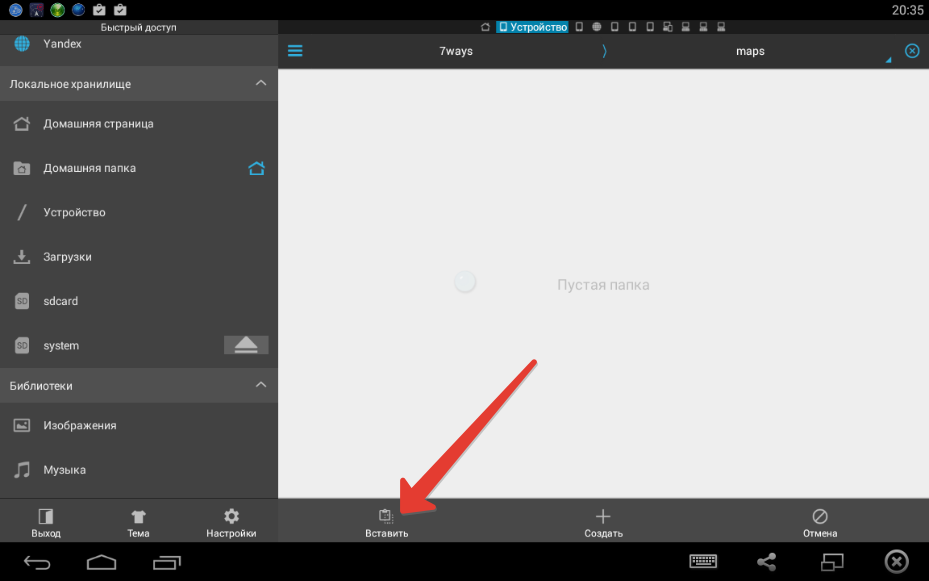Screen dimensions: 929x581
Task: Close the current window with the blue X
Action: 912,51
